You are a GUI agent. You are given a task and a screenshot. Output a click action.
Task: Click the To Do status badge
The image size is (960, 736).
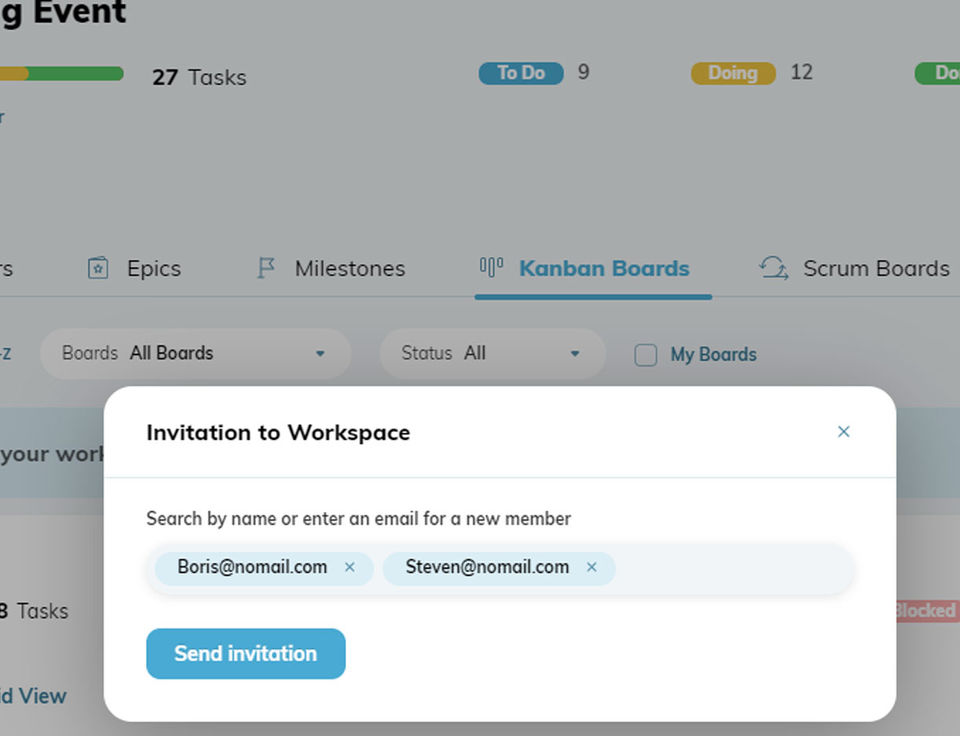point(521,73)
